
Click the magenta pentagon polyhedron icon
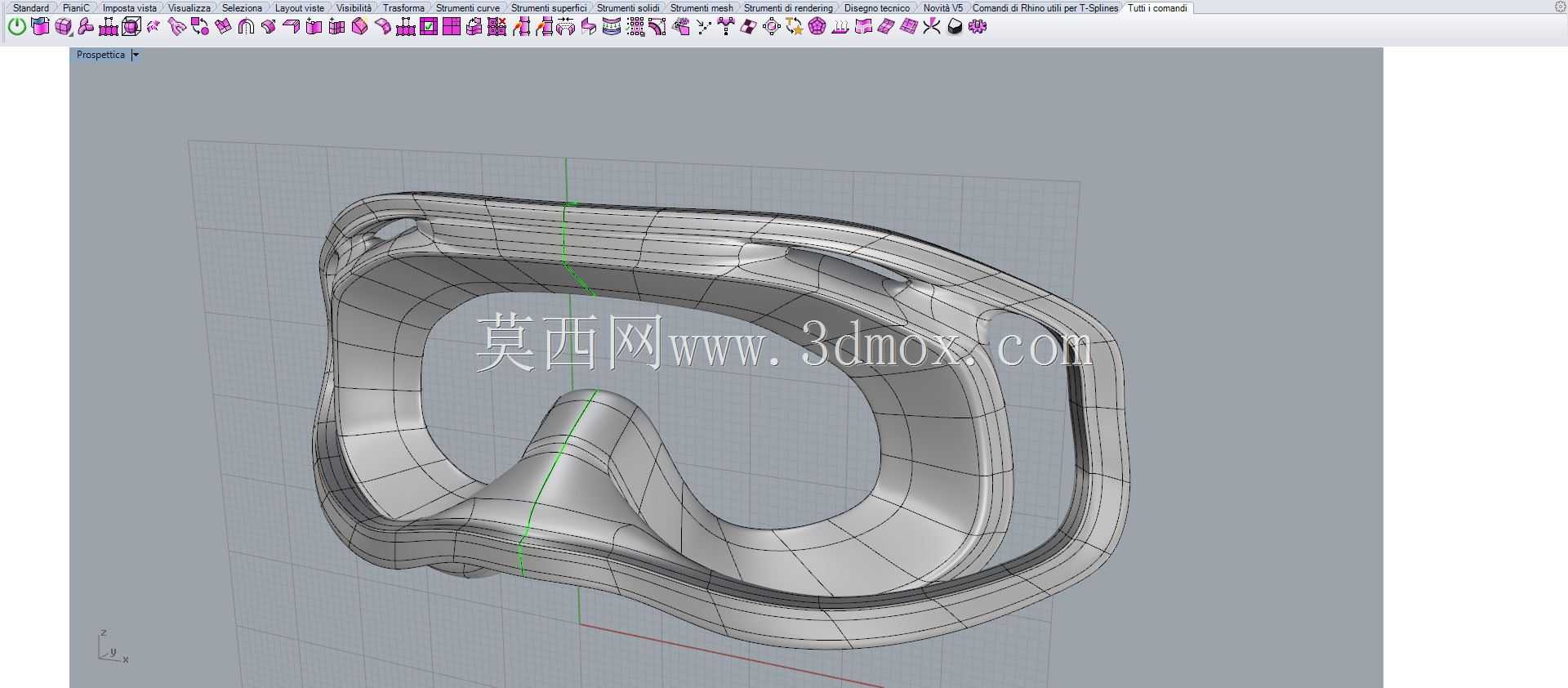click(x=817, y=27)
